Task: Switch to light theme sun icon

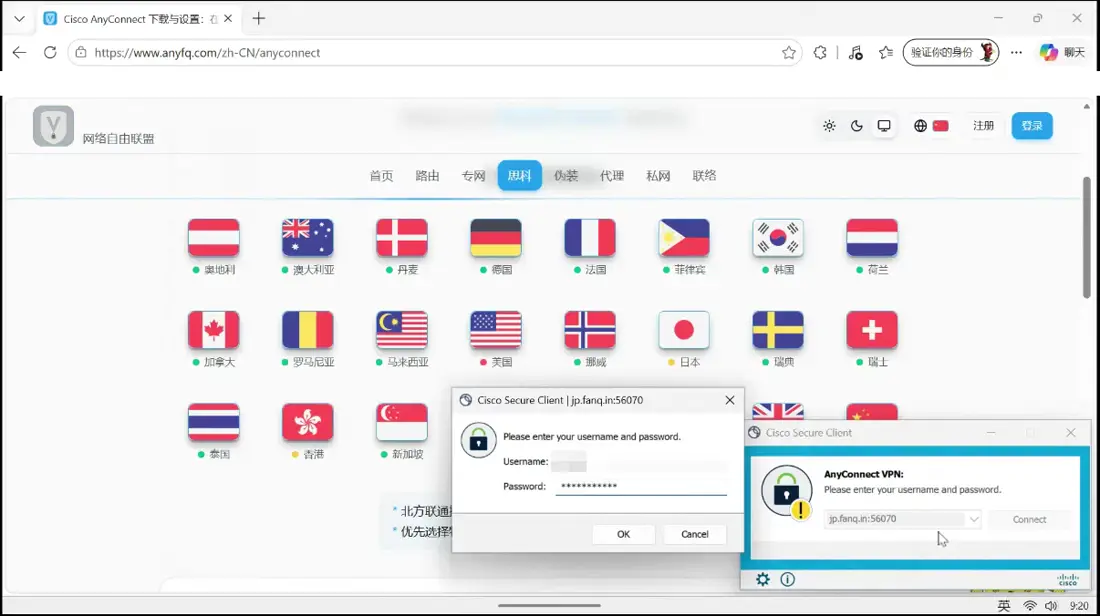Action: 829,126
